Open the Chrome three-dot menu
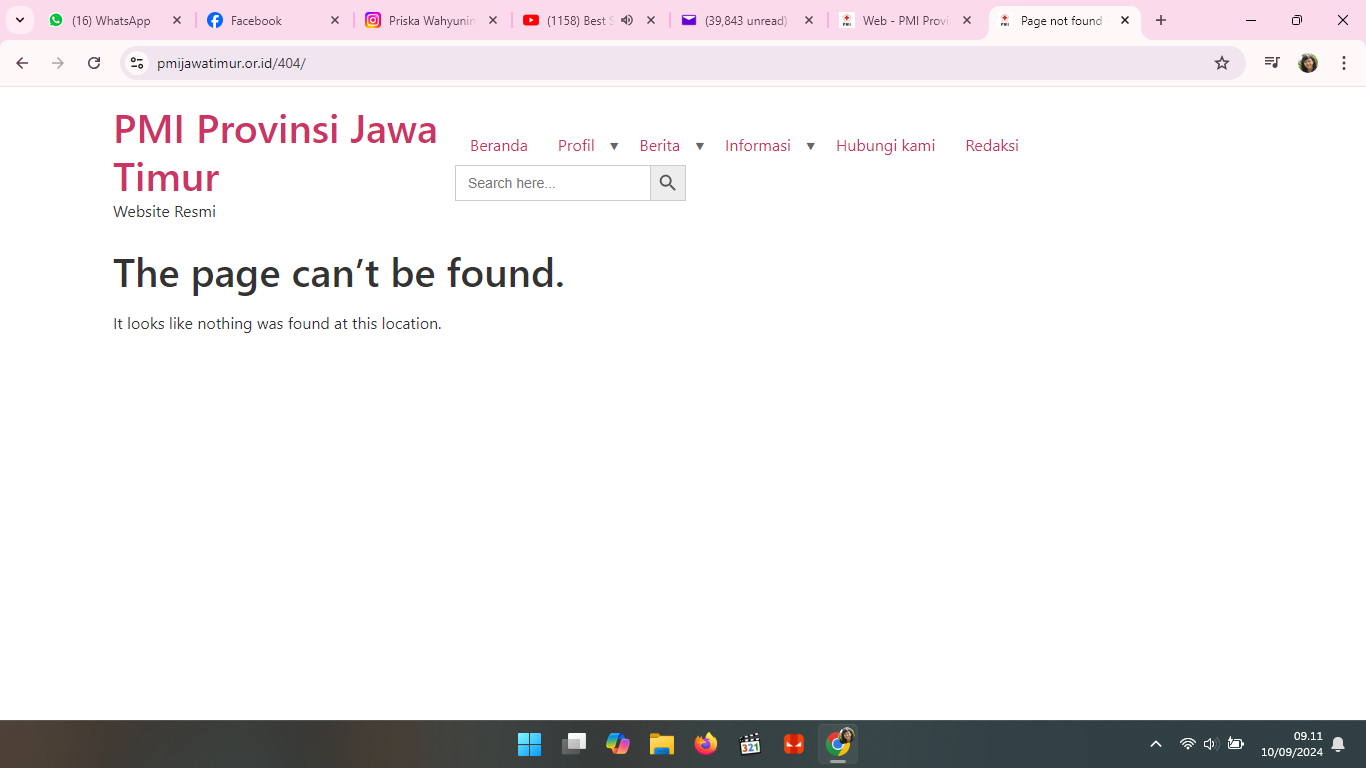This screenshot has height=768, width=1366. 1343,63
